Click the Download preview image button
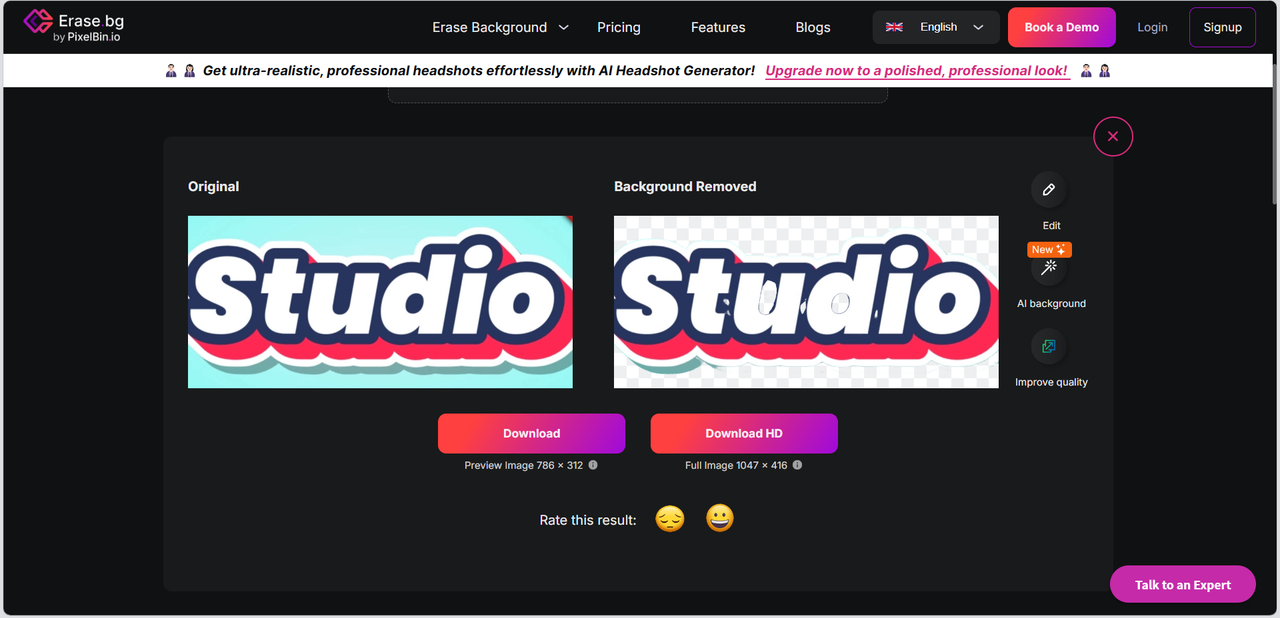Image resolution: width=1280 pixels, height=618 pixels. point(531,433)
